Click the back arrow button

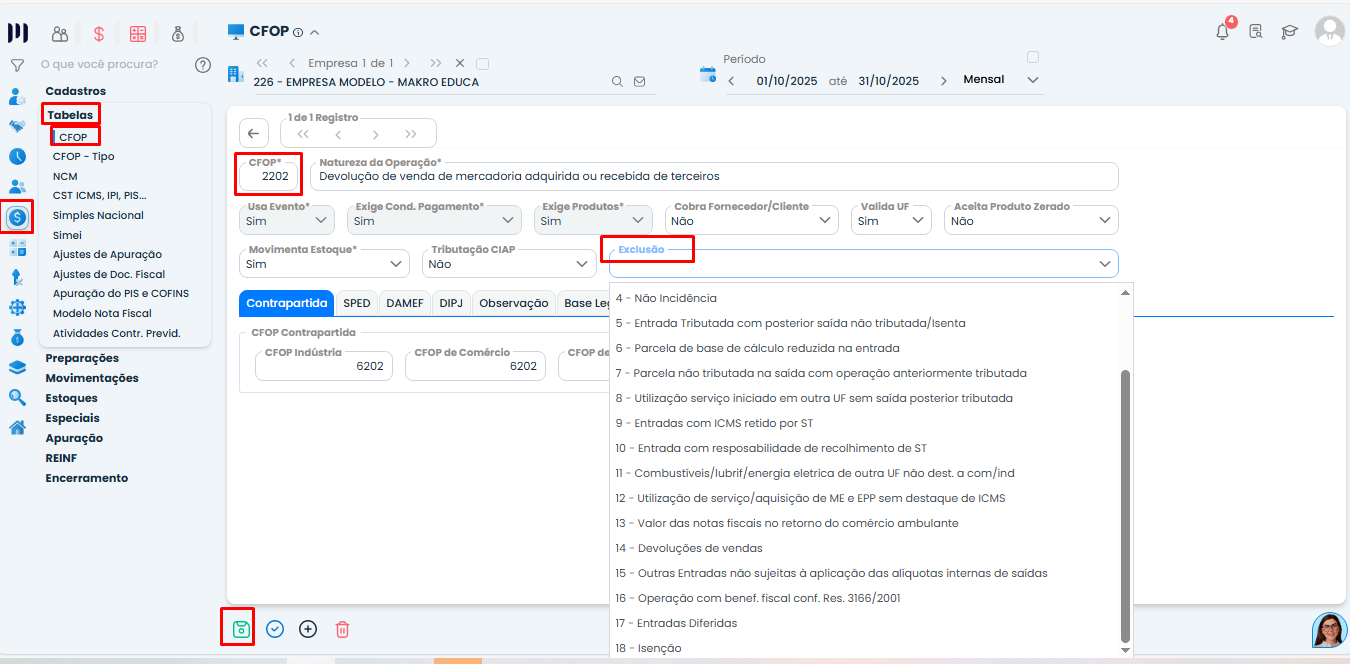pos(254,134)
